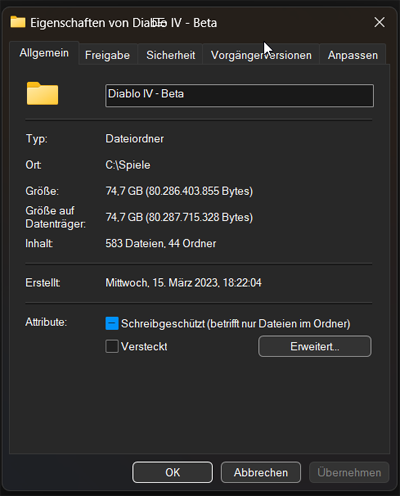Click the large yellow folder icon
The height and width of the screenshot is (496, 400).
point(42,94)
